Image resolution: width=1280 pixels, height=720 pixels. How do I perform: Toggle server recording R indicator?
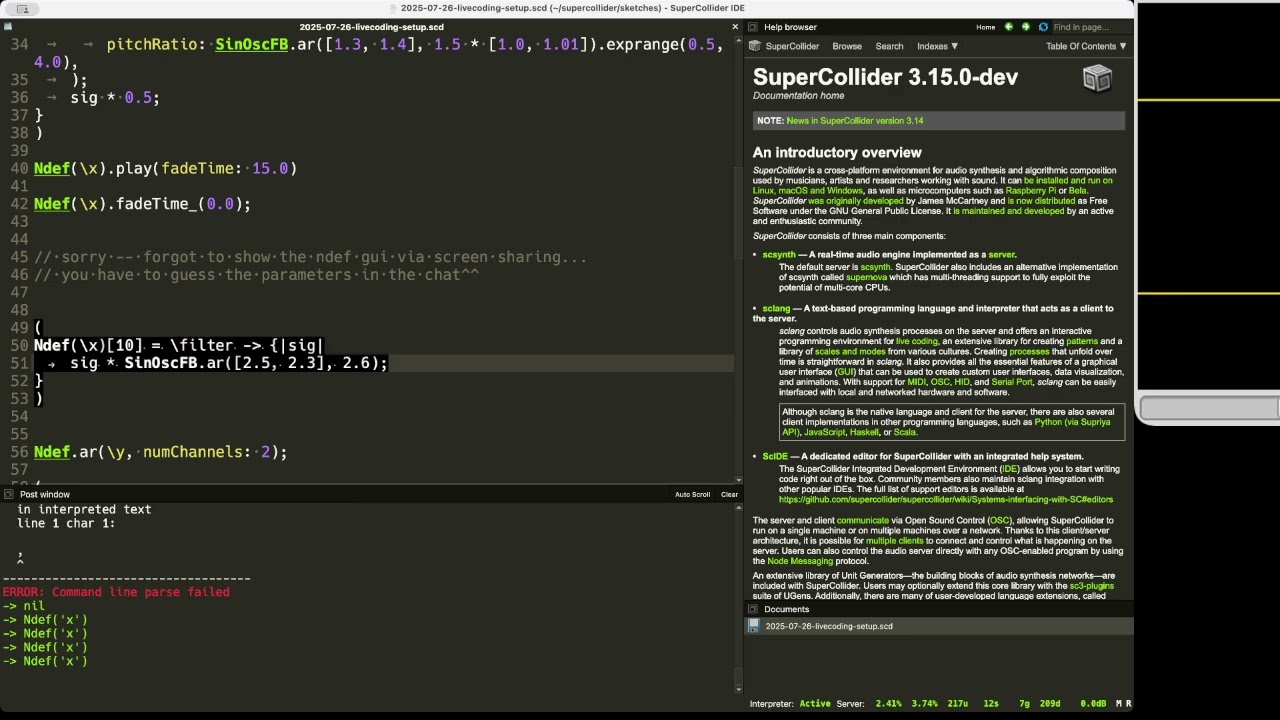(x=1129, y=704)
